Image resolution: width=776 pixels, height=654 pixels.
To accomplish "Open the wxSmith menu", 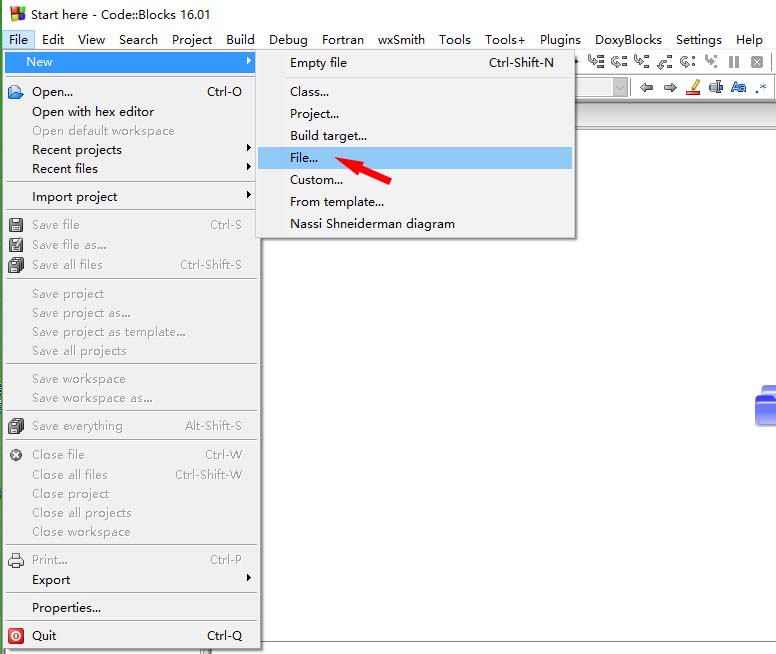I will pos(401,40).
